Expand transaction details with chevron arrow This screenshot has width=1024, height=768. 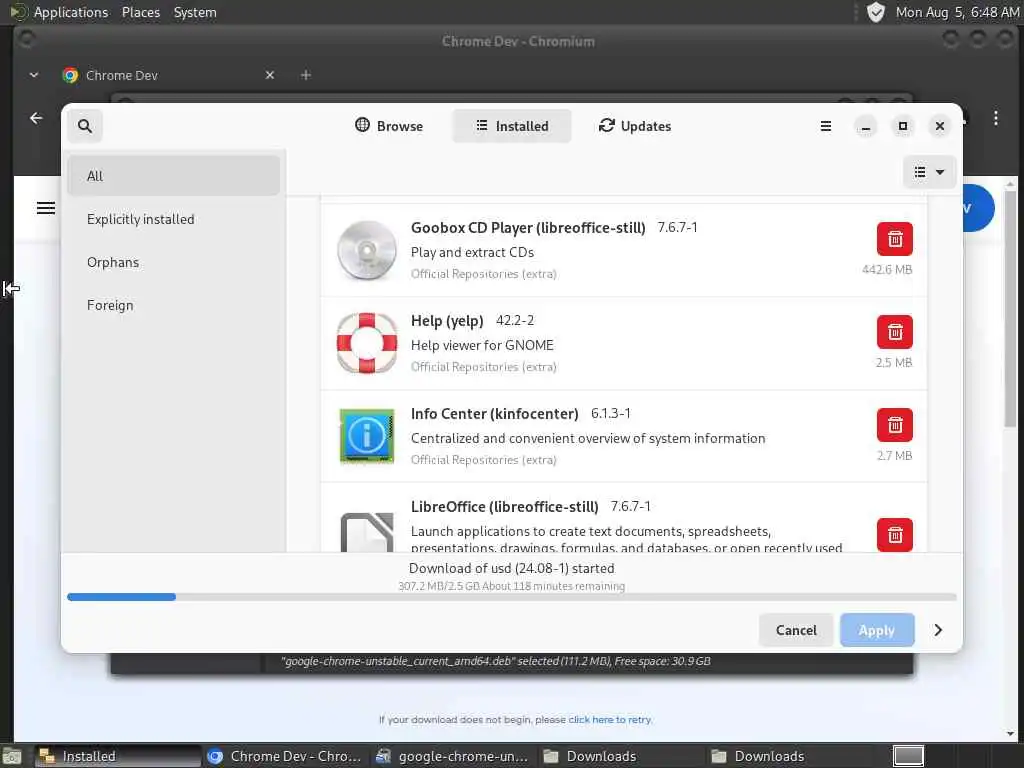pos(938,630)
